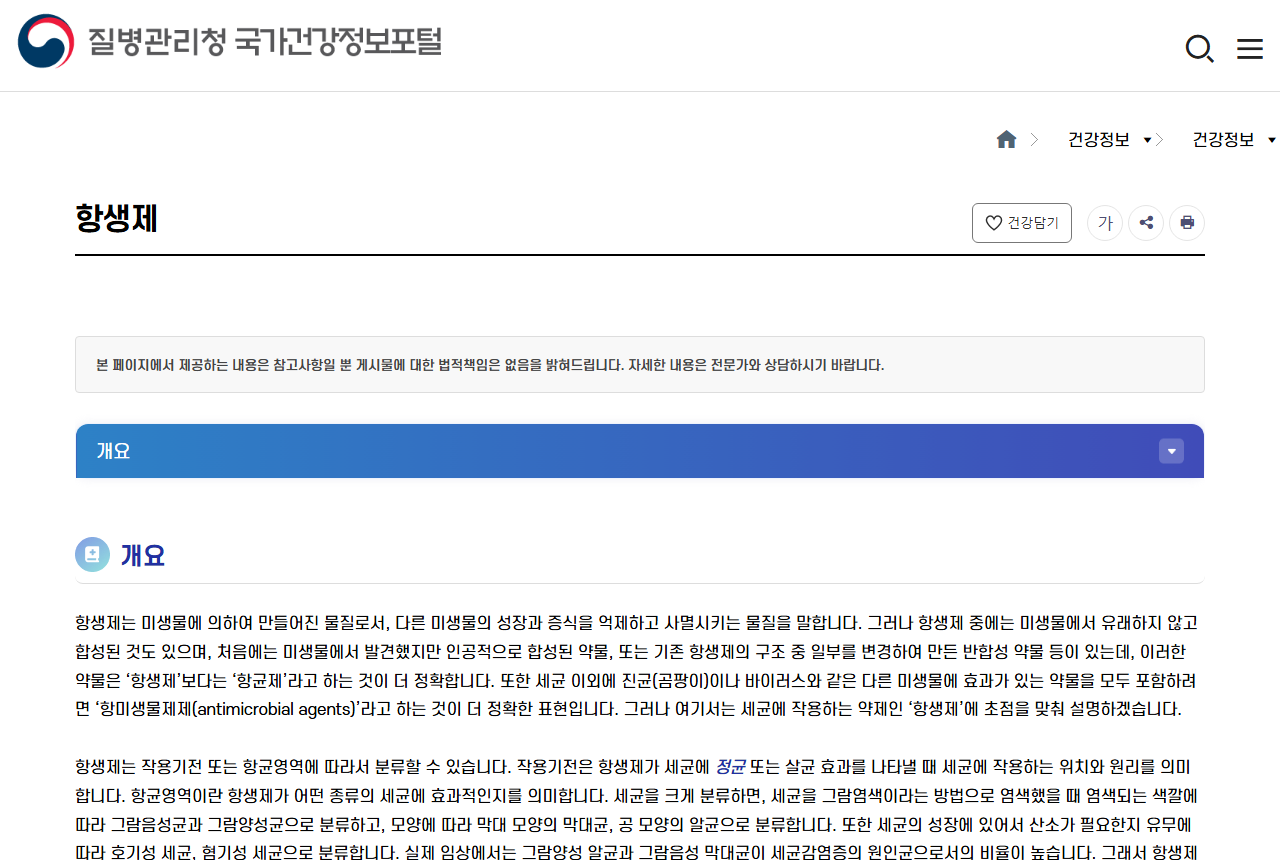This screenshot has width=1280, height=860.
Task: Save article with 건강담기 heart button
Action: (x=1022, y=223)
